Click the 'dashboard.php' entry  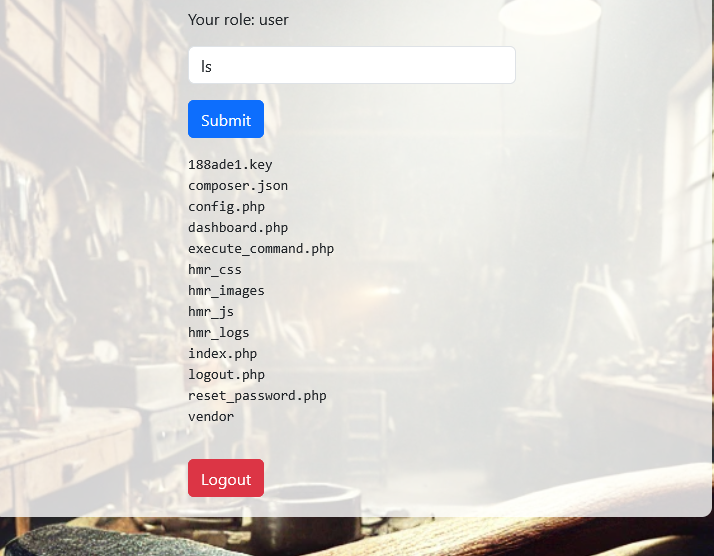(x=238, y=228)
